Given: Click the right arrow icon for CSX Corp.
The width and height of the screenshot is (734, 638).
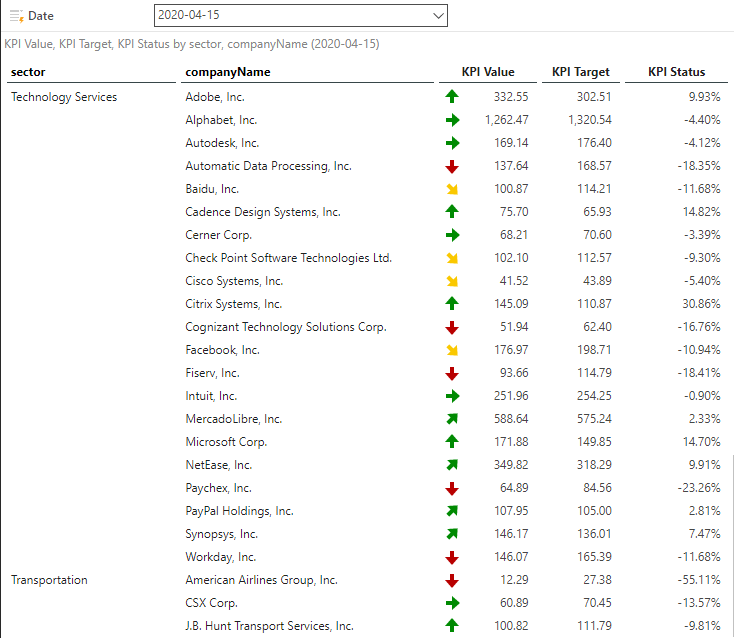Looking at the screenshot, I should pos(452,603).
